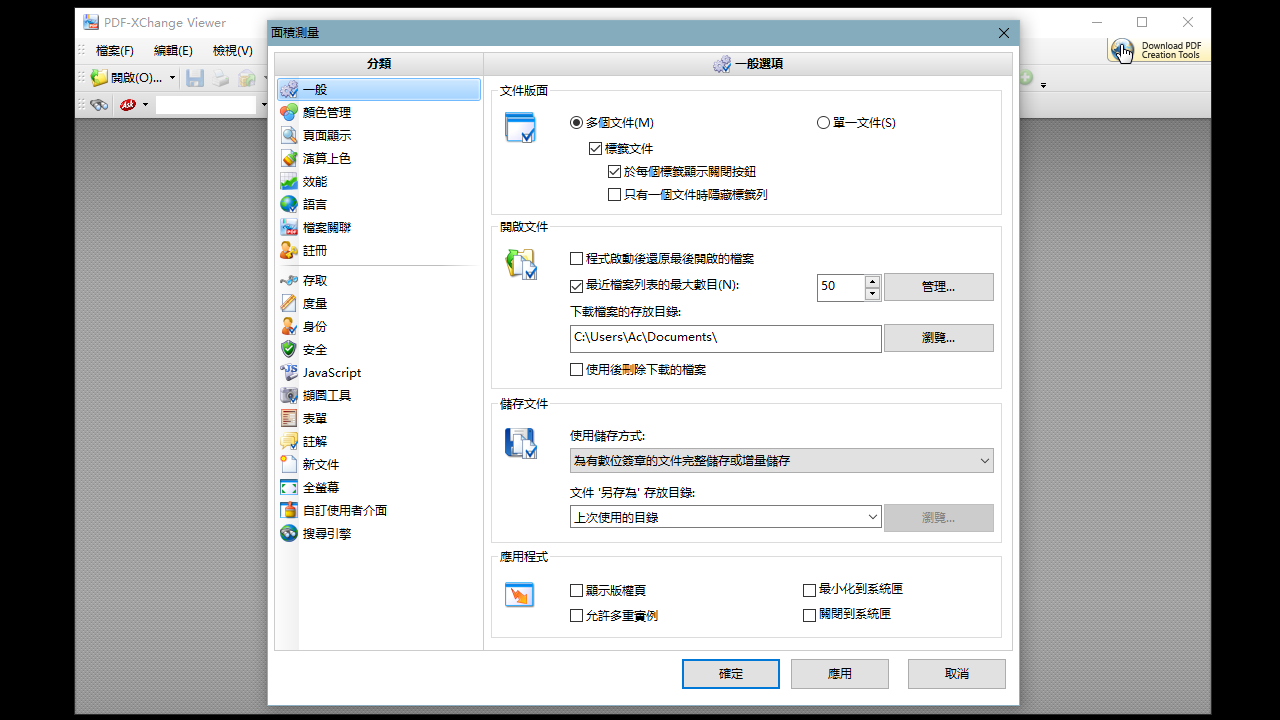
Task: Enable the 最小化到系統匣 option
Action: [809, 589]
